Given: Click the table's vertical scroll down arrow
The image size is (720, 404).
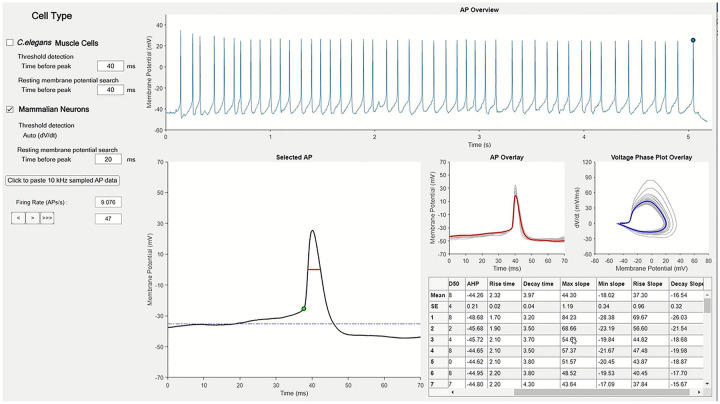Looking at the screenshot, I should pos(707,384).
